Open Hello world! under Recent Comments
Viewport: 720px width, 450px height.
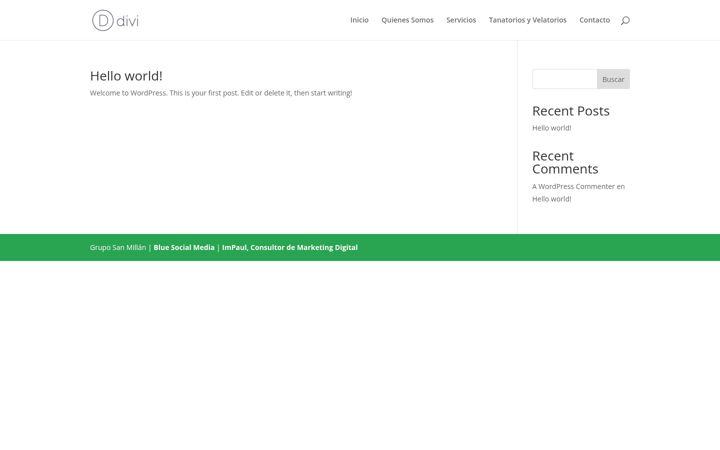tap(551, 199)
